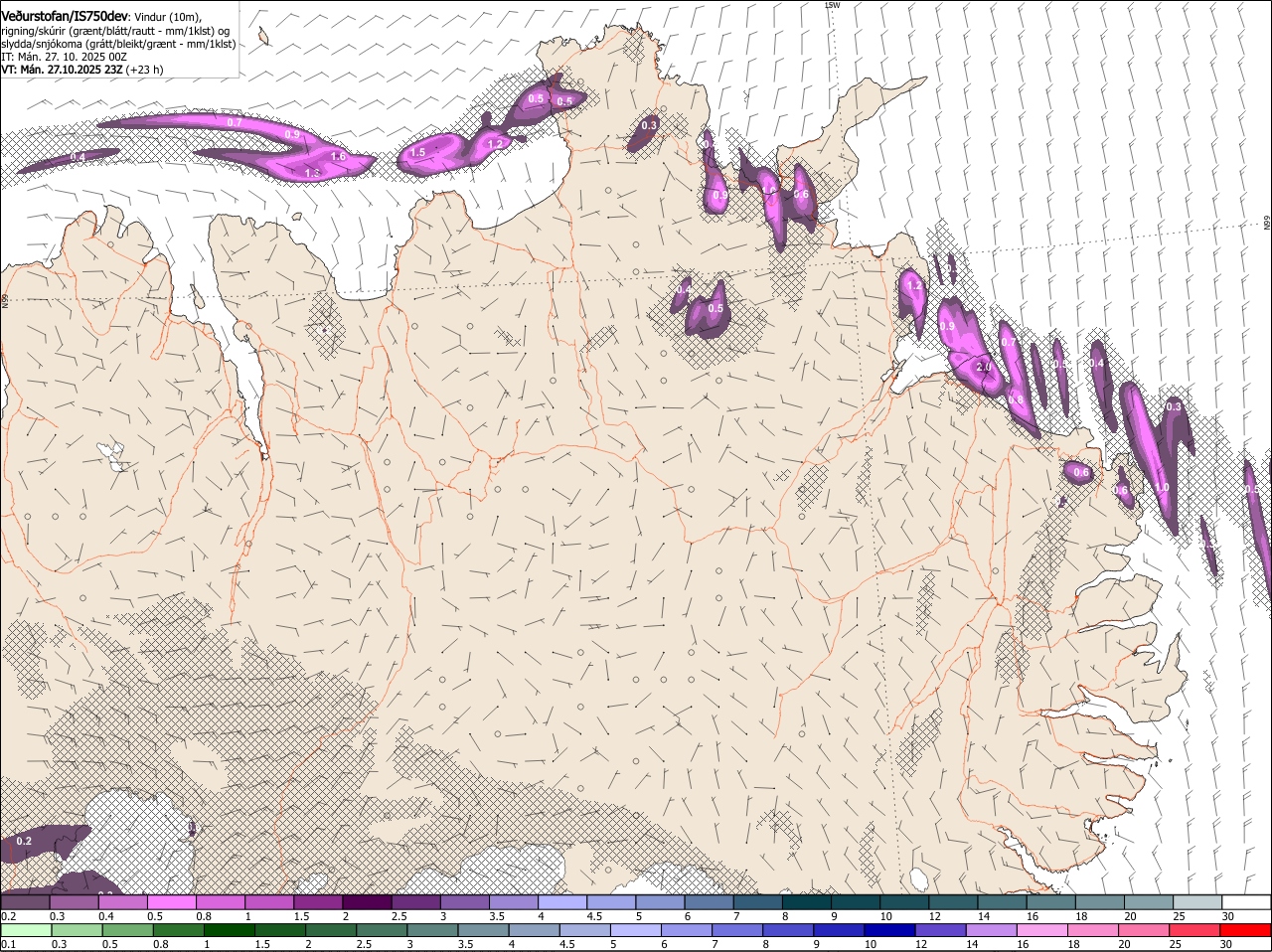Viewport: 1272px width, 952px height.
Task: Pick the darkest purple swatch labeled 2 in upper scale
Action: click(x=367, y=902)
